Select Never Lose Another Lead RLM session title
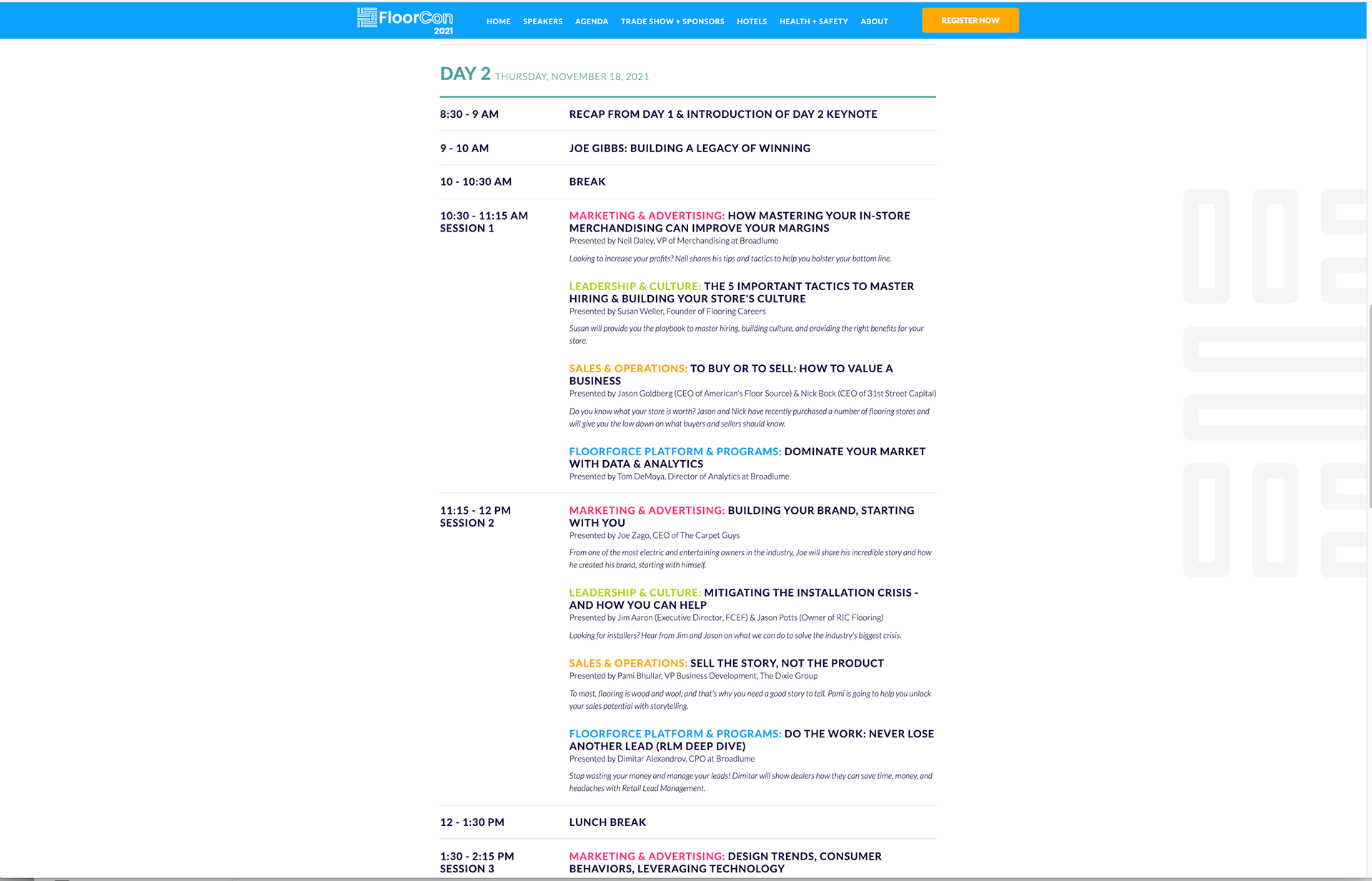The height and width of the screenshot is (881, 1372). [752, 740]
